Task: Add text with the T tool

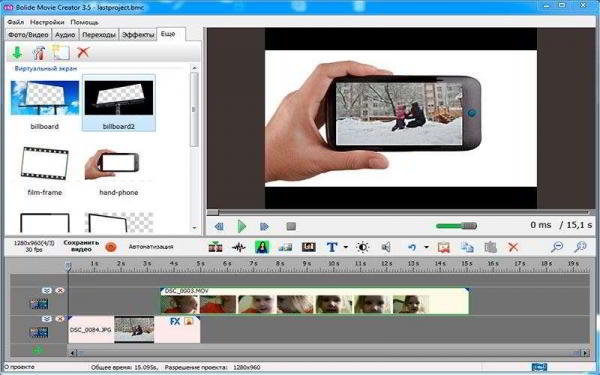Action: click(x=332, y=247)
